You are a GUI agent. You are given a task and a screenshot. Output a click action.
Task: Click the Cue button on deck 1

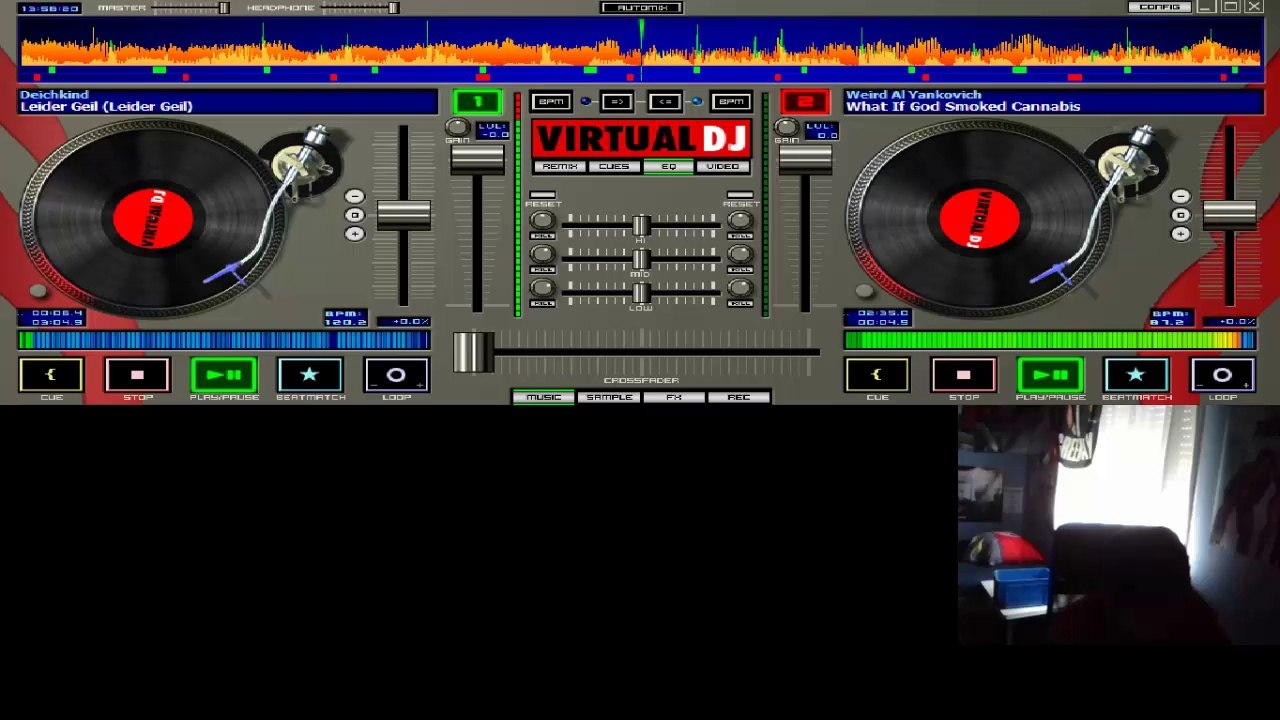coord(51,375)
